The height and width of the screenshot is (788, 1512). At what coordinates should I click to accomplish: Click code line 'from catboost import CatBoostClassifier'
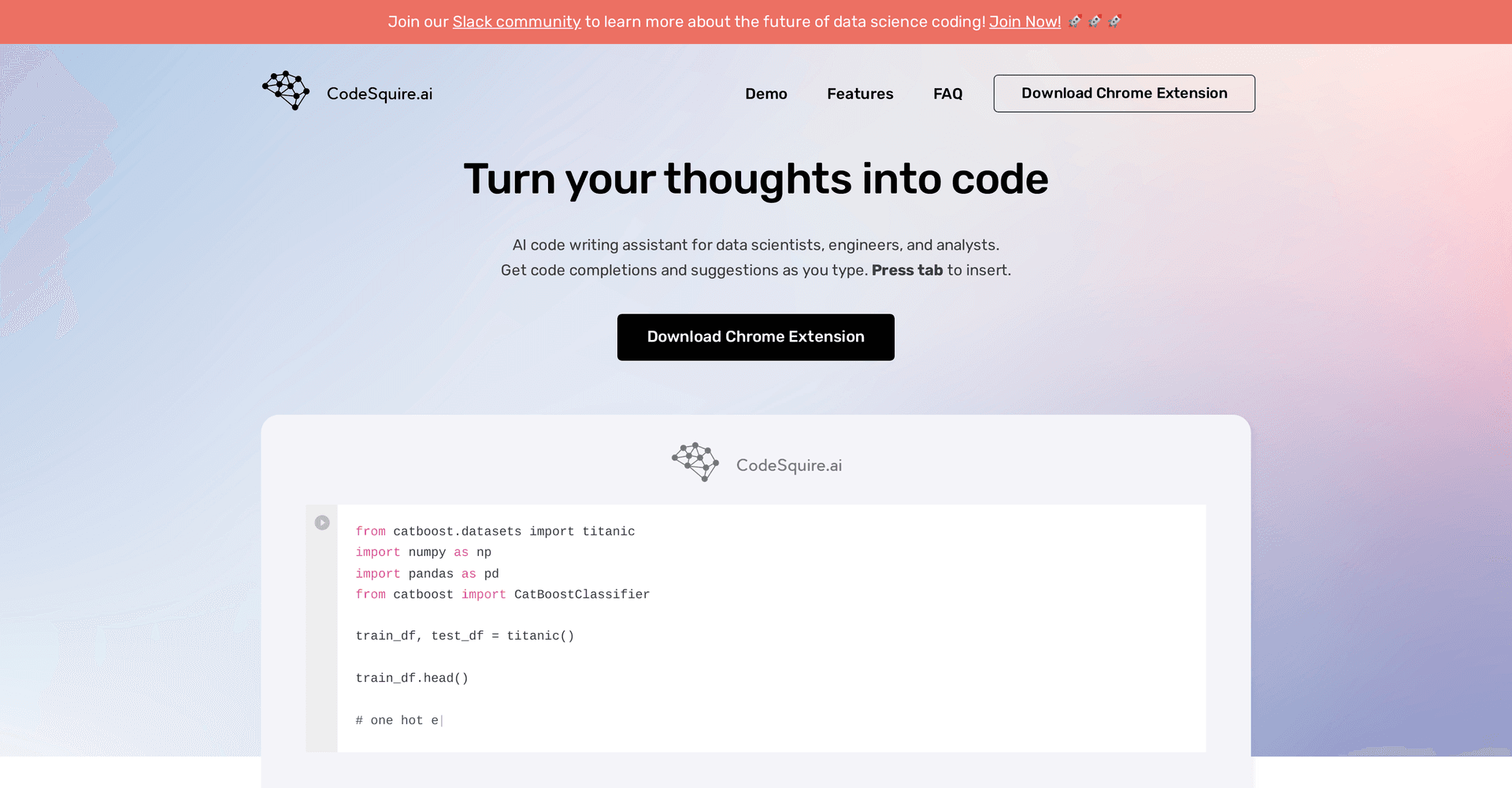click(x=502, y=594)
